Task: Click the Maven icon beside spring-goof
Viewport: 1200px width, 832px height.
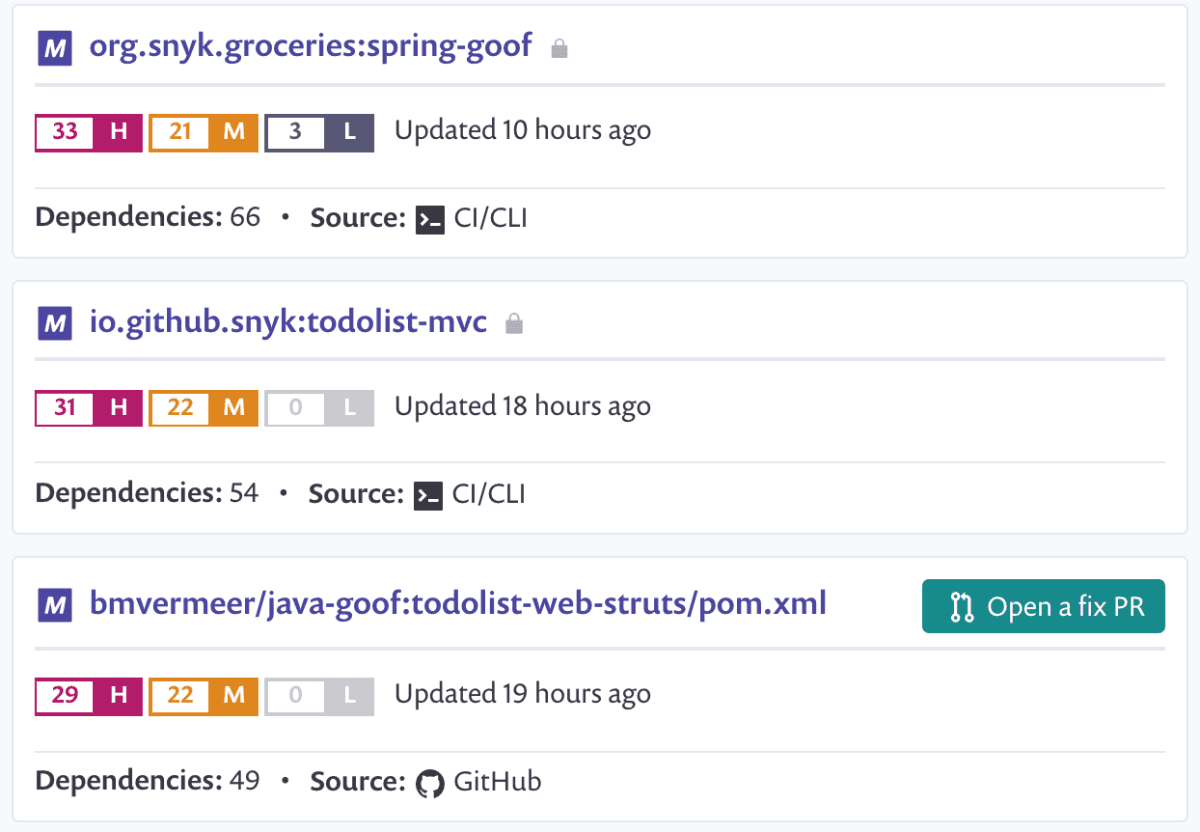Action: tap(55, 47)
